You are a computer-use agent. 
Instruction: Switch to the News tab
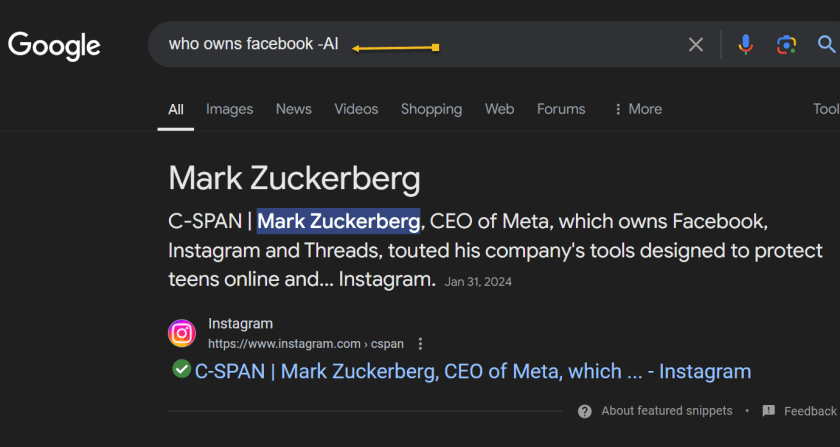point(293,109)
